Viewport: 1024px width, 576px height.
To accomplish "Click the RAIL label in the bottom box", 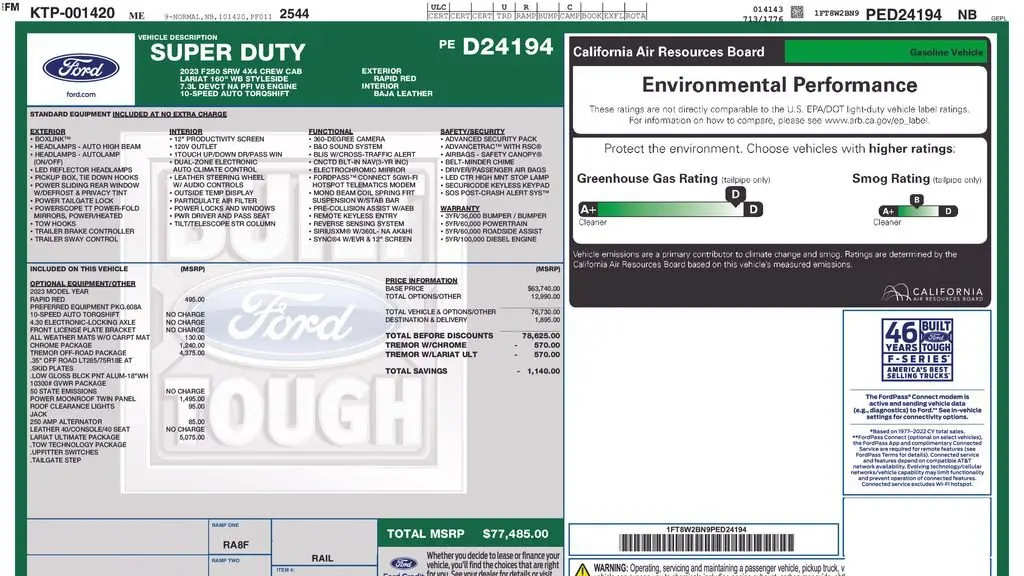I will click(323, 558).
